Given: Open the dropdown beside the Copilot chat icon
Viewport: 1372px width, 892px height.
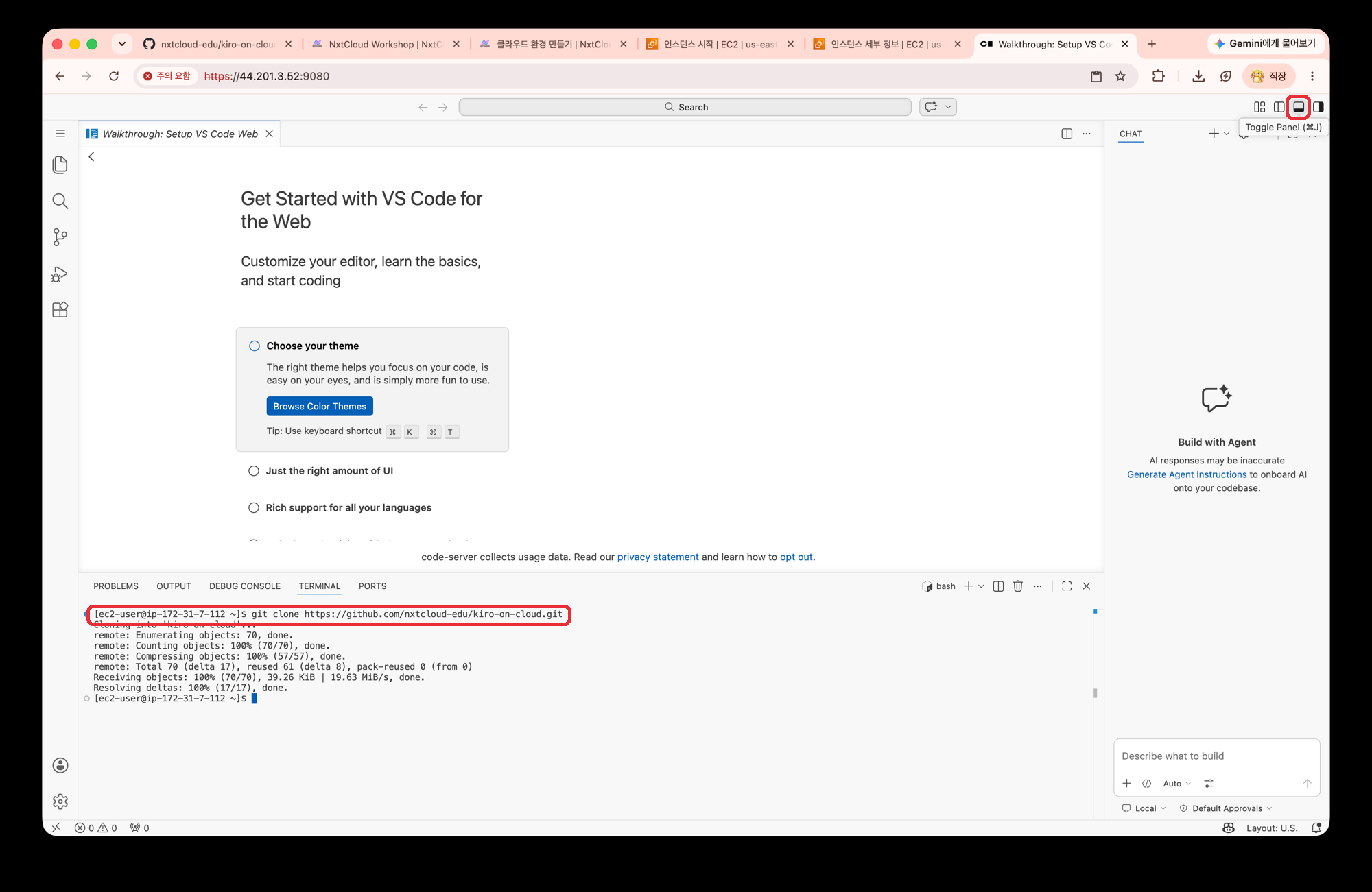Looking at the screenshot, I should pos(949,107).
